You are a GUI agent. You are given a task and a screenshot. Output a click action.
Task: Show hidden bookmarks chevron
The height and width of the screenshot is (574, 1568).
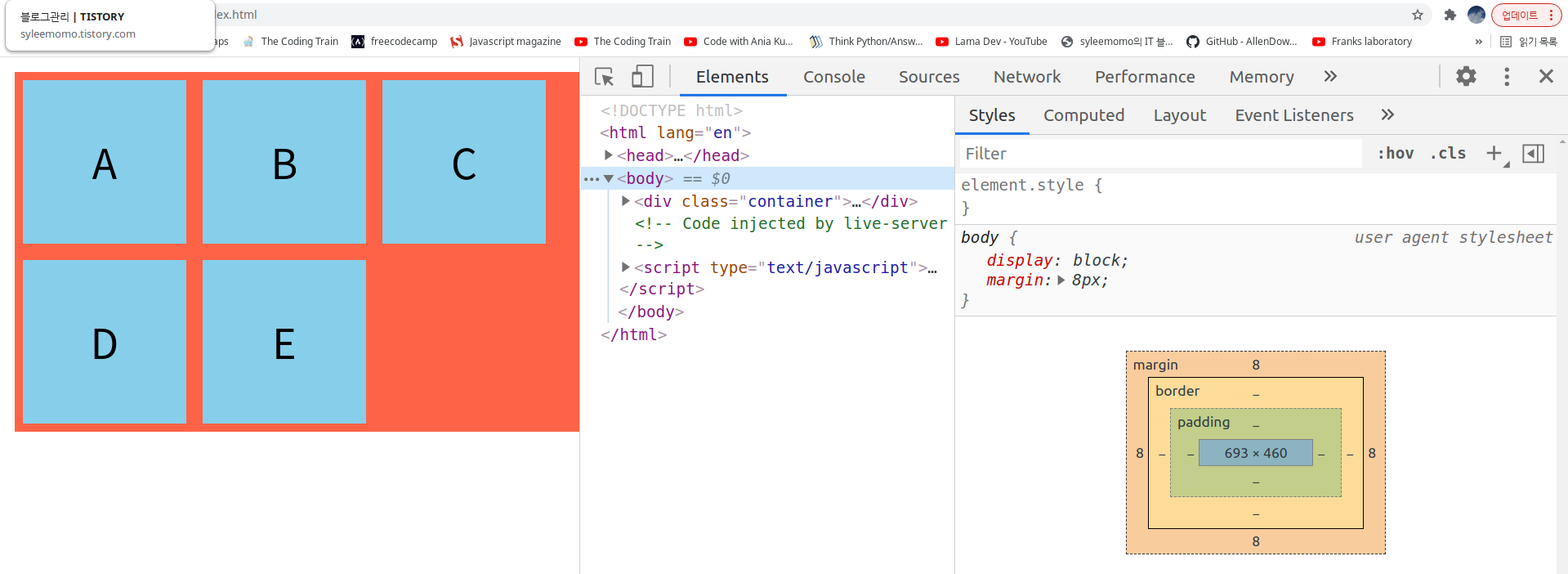pos(1479,42)
